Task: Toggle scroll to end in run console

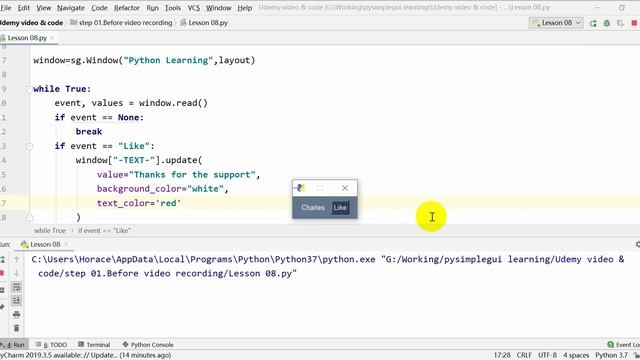Action: pyautogui.click(x=16, y=300)
